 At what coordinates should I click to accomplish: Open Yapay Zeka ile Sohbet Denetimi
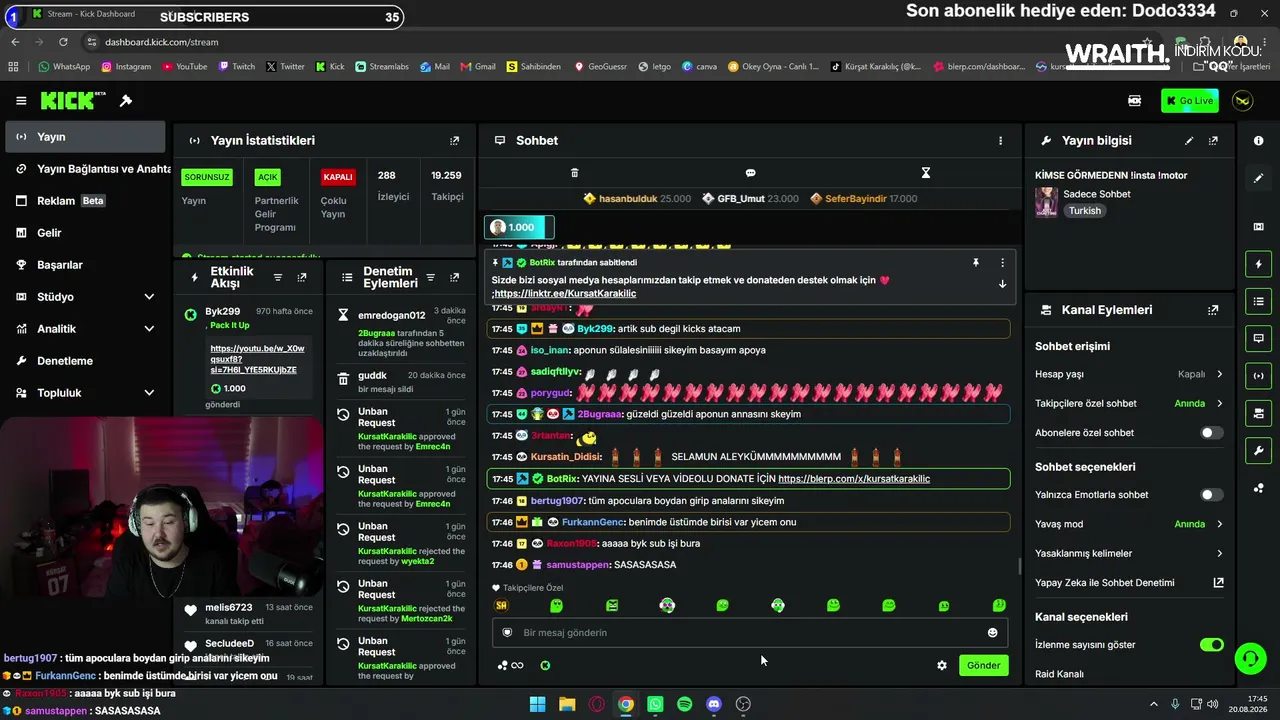pos(1130,583)
